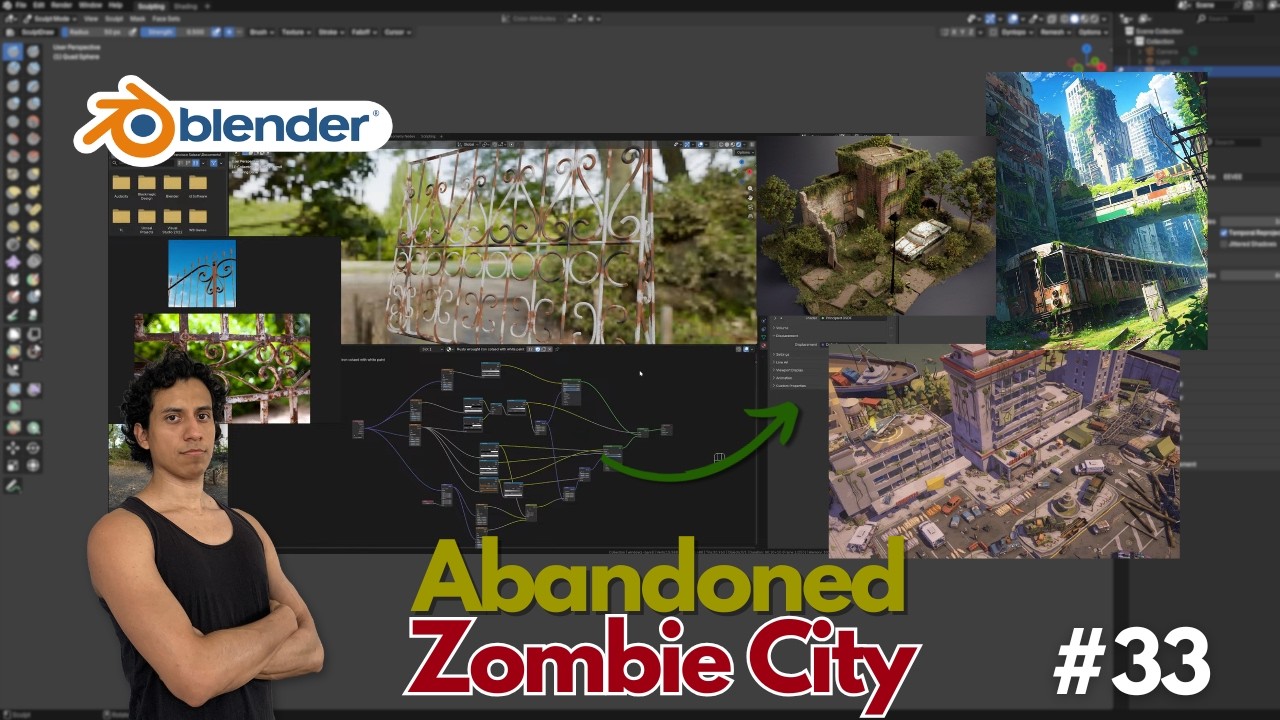This screenshot has width=1280, height=720.
Task: Open the Remesh dropdown
Action: coord(1055,32)
